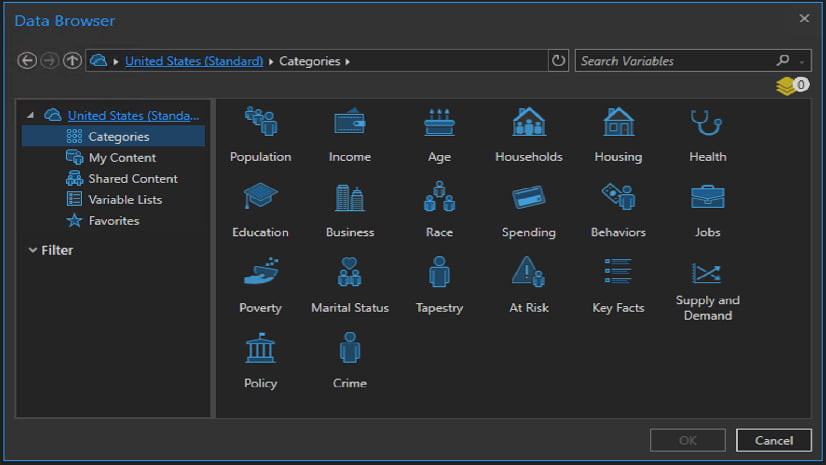Open the Spending credit card category
The height and width of the screenshot is (465, 826).
coord(528,198)
